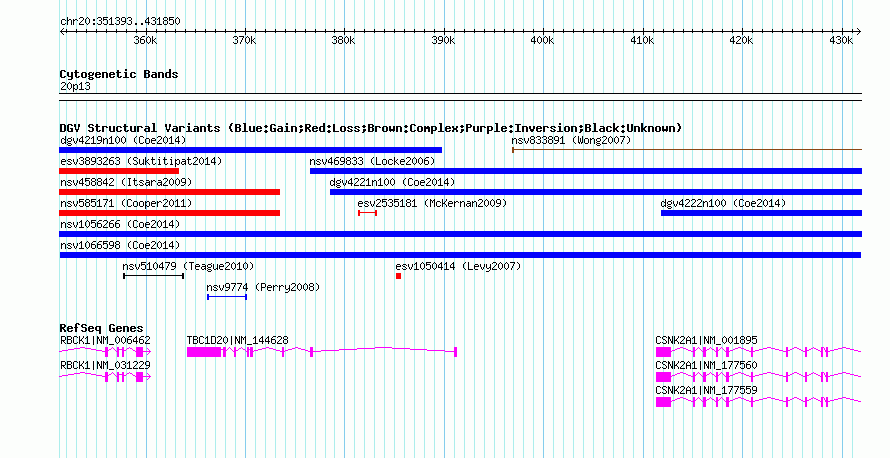The height and width of the screenshot is (458, 890).
Task: Click the RBCK1|NM_031229 label text
Action: pos(105,365)
